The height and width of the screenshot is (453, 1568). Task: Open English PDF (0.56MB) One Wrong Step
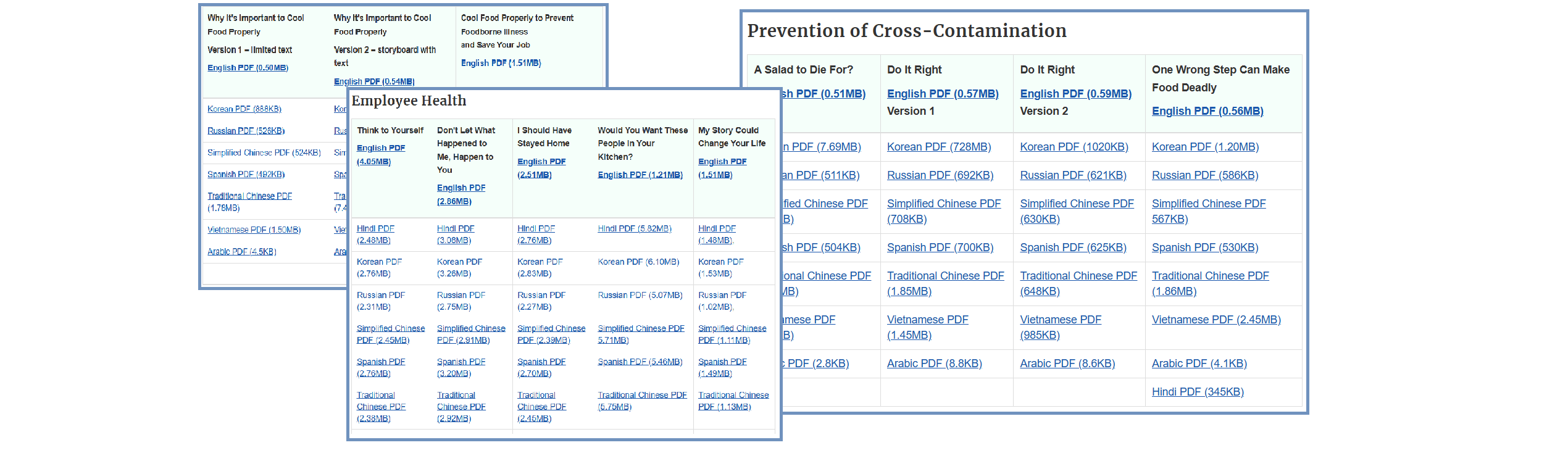click(1207, 111)
